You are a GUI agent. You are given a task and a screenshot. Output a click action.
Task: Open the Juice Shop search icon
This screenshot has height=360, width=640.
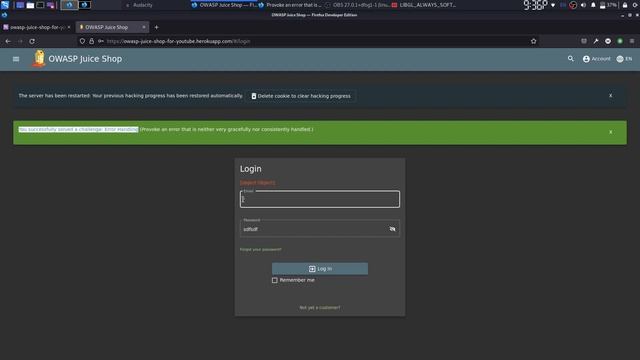(x=571, y=59)
